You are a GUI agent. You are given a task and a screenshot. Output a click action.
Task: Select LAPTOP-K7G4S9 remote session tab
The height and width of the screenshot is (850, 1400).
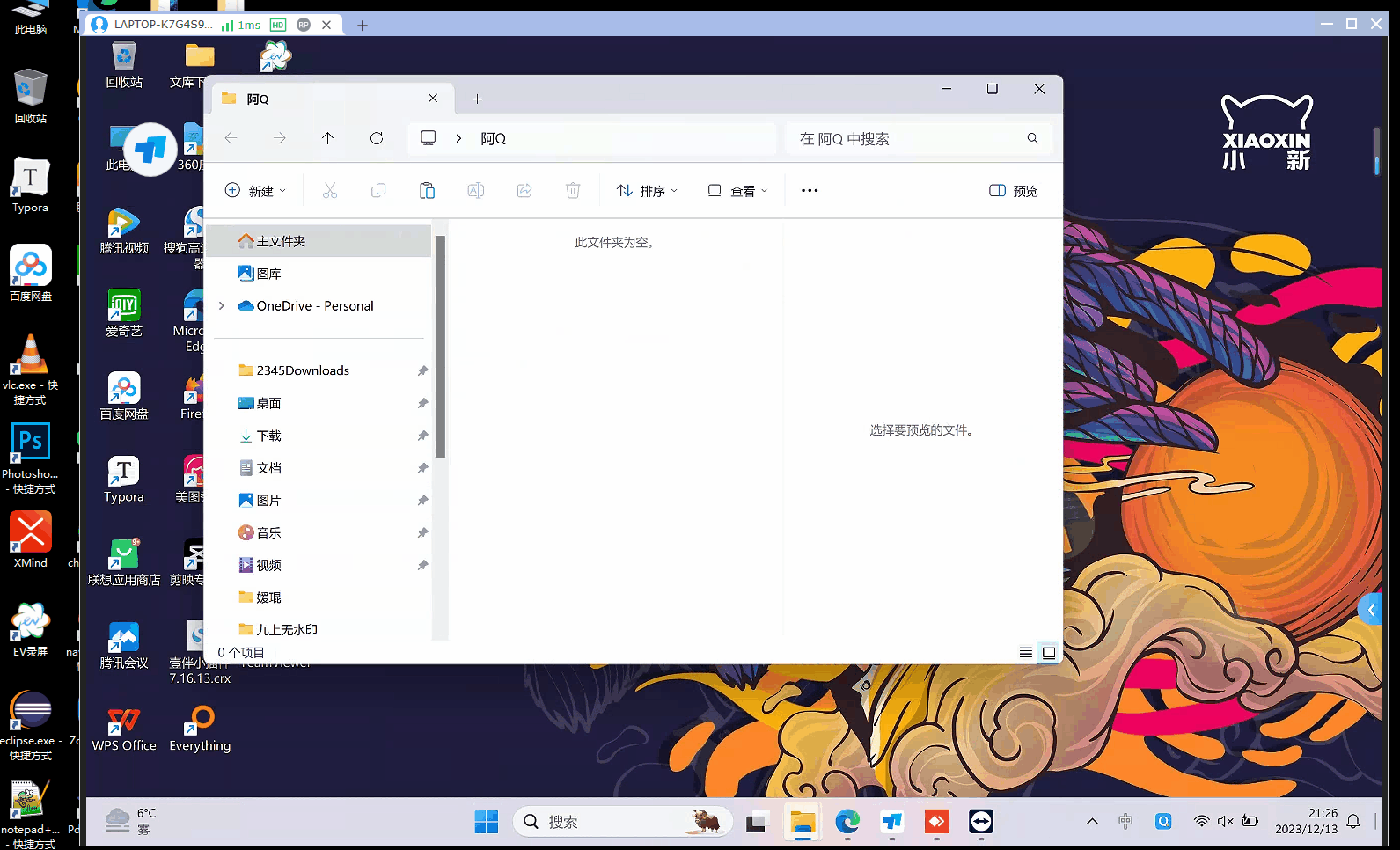click(215, 25)
